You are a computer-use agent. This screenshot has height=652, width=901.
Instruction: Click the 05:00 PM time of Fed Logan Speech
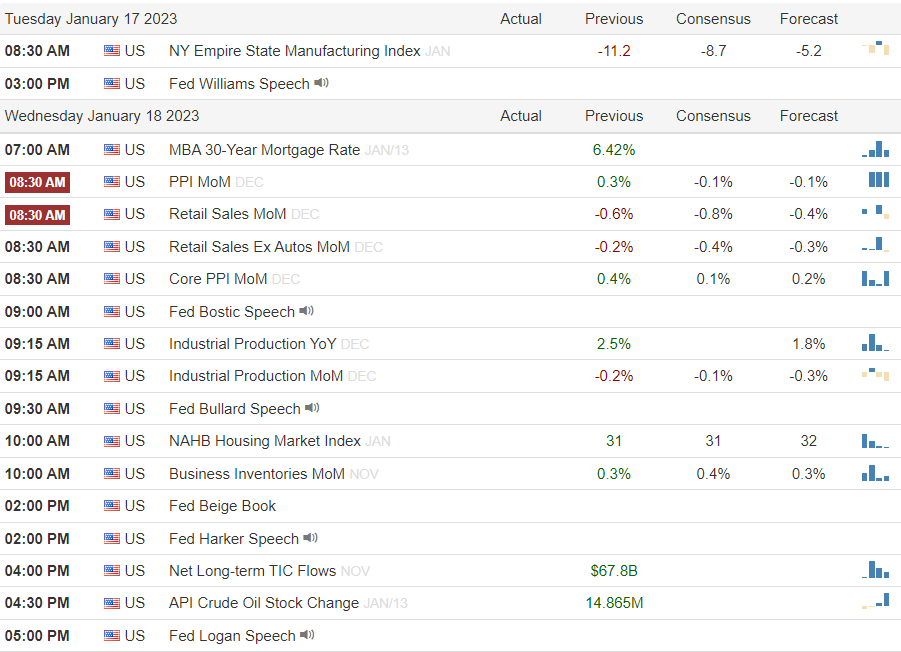click(37, 635)
